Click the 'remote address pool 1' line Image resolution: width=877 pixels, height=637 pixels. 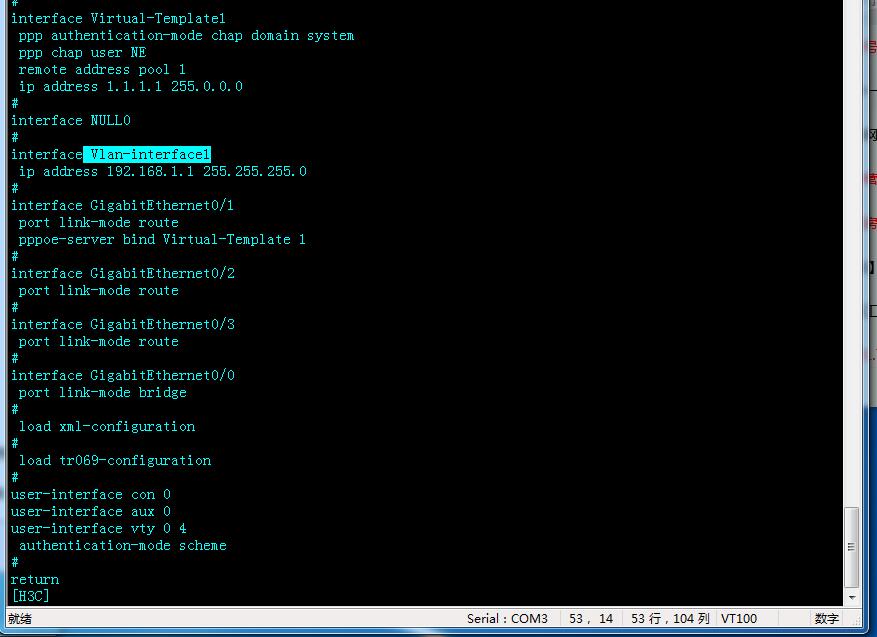102,69
